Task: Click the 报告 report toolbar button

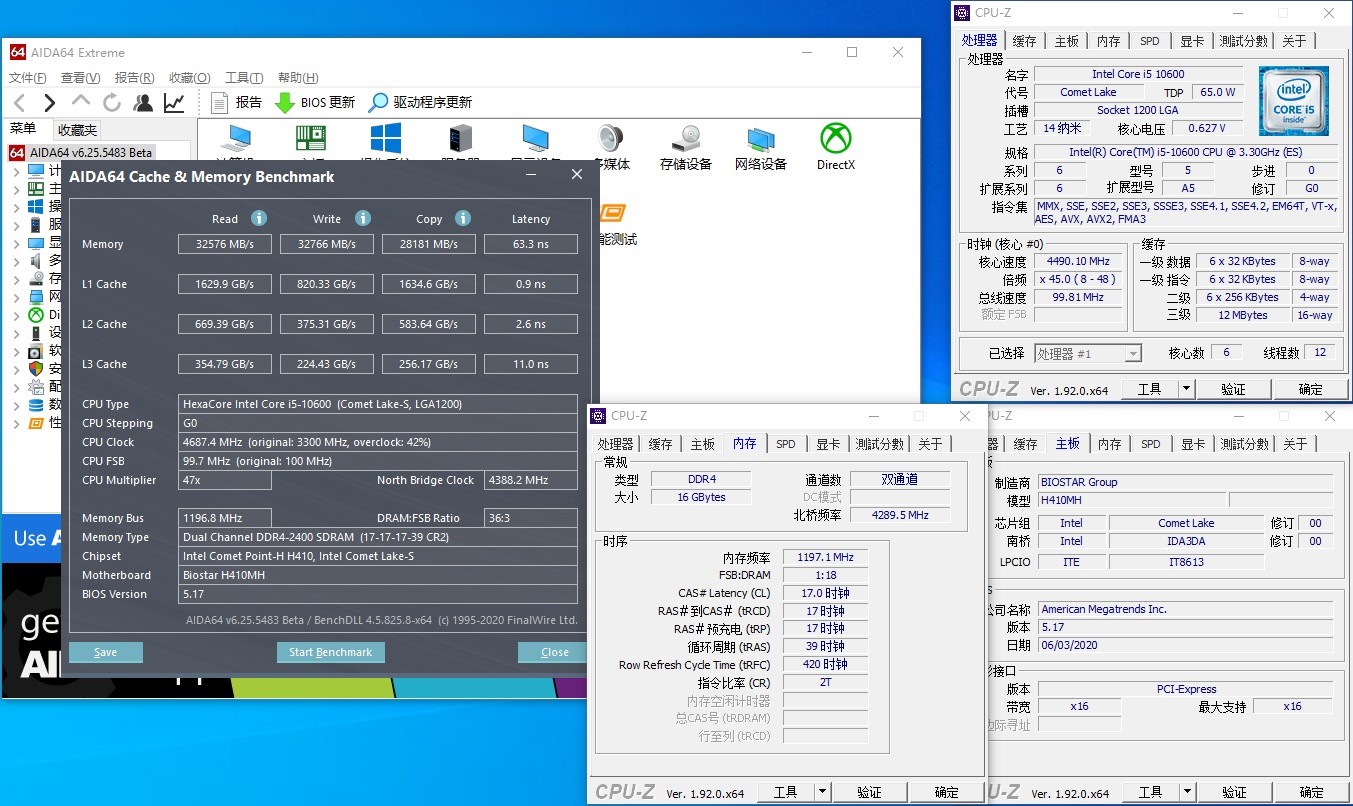Action: pyautogui.click(x=237, y=102)
